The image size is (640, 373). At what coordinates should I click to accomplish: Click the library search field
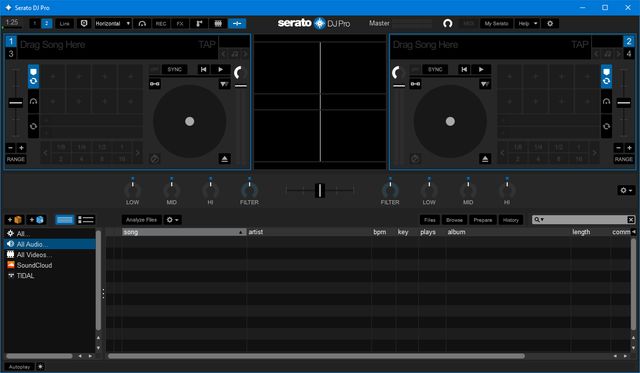pos(584,220)
